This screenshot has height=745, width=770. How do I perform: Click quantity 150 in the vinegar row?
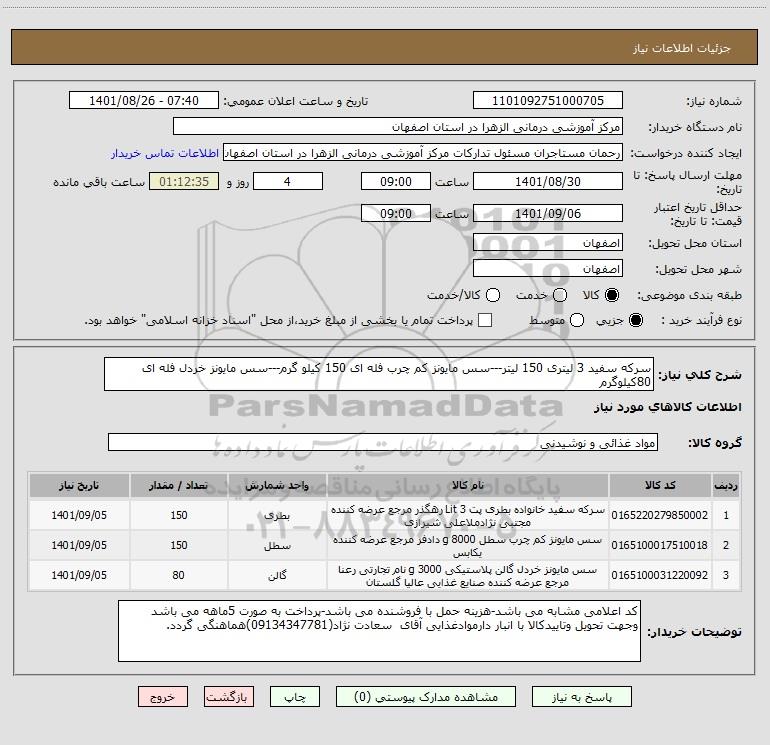[179, 515]
